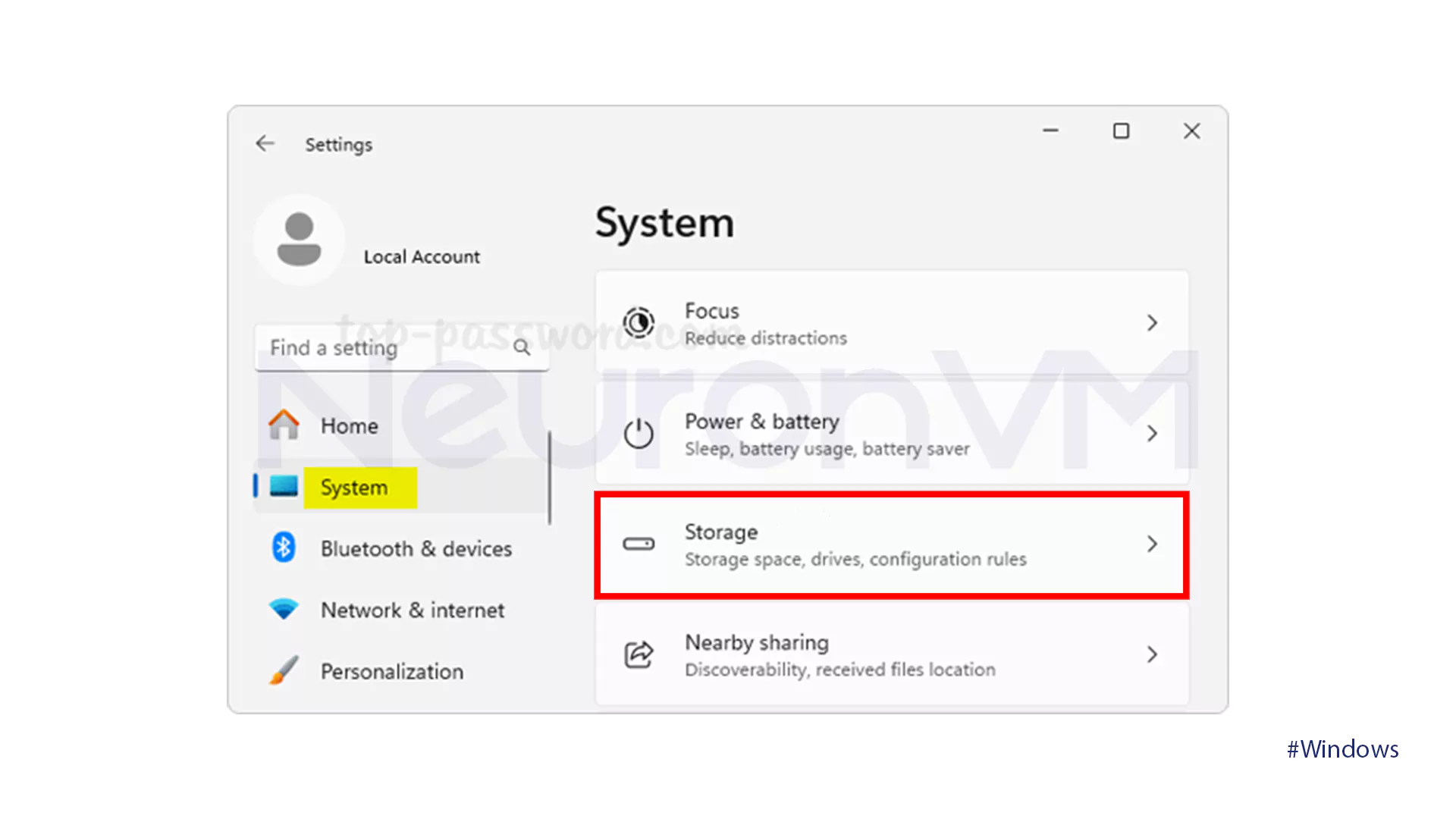Screen dimensions: 1456x819
Task: Click back arrow to previous screen
Action: pos(264,143)
